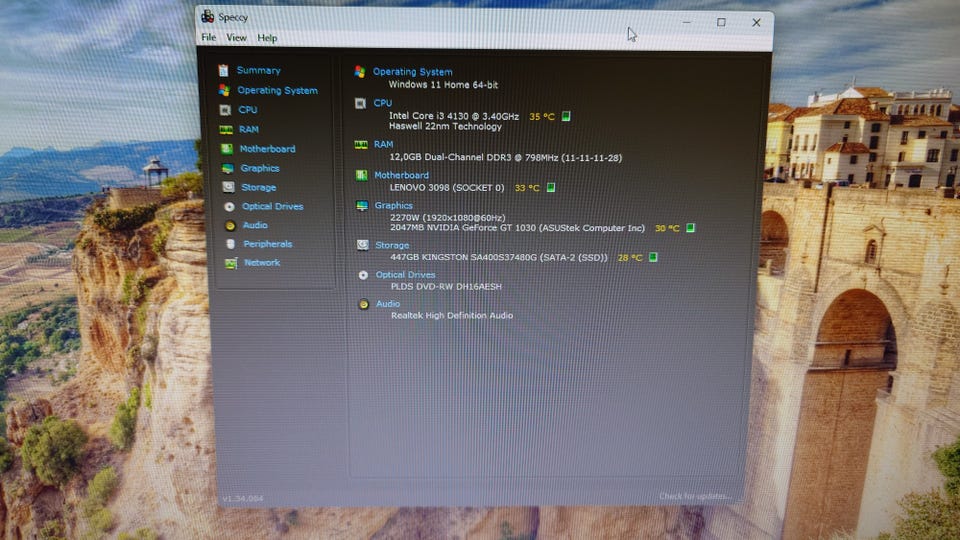Open the Help menu

[267, 38]
